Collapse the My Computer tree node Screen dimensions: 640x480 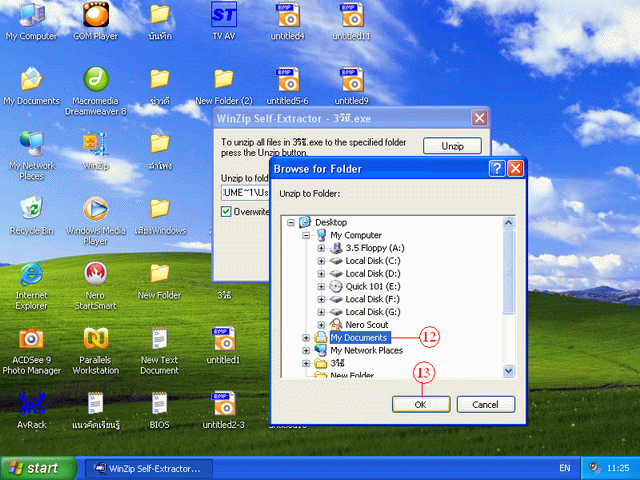(x=306, y=235)
